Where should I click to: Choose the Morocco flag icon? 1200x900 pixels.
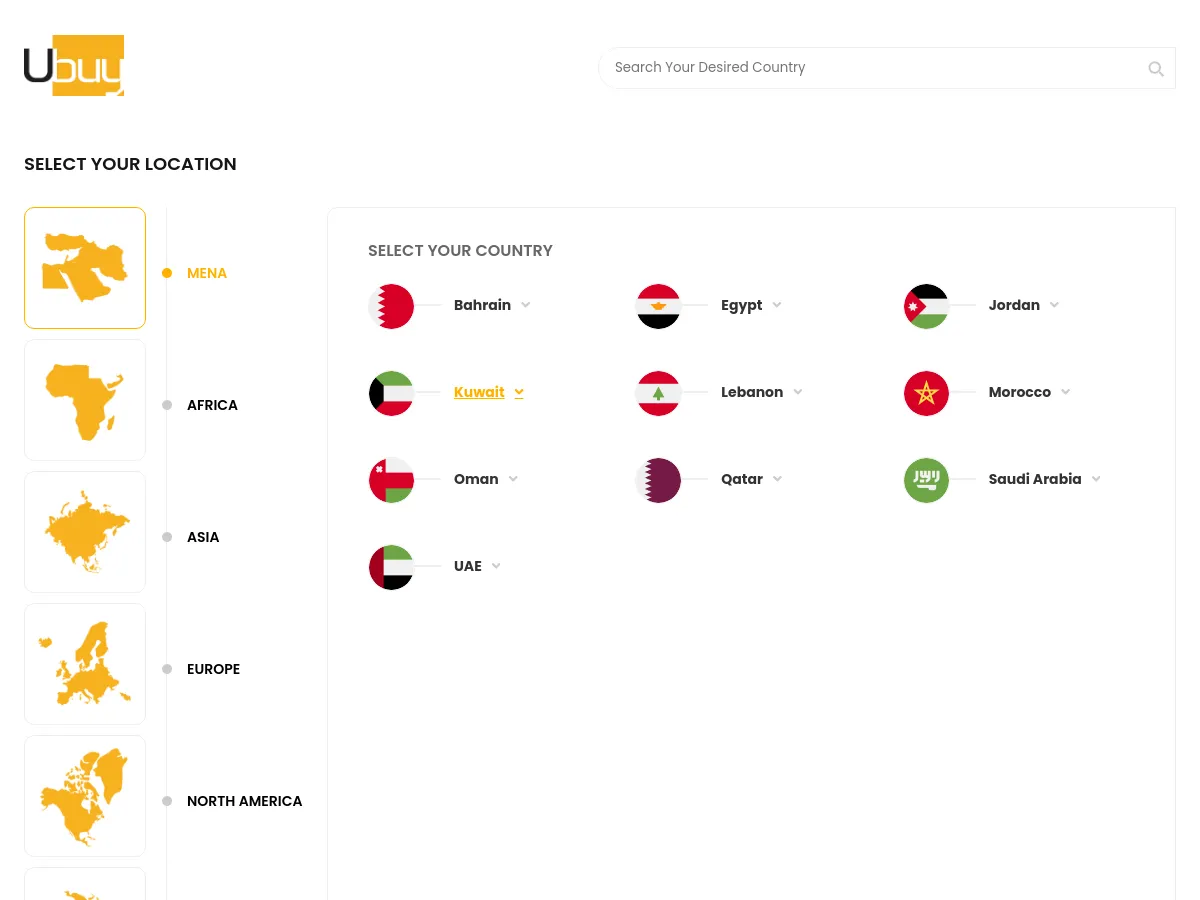(926, 393)
